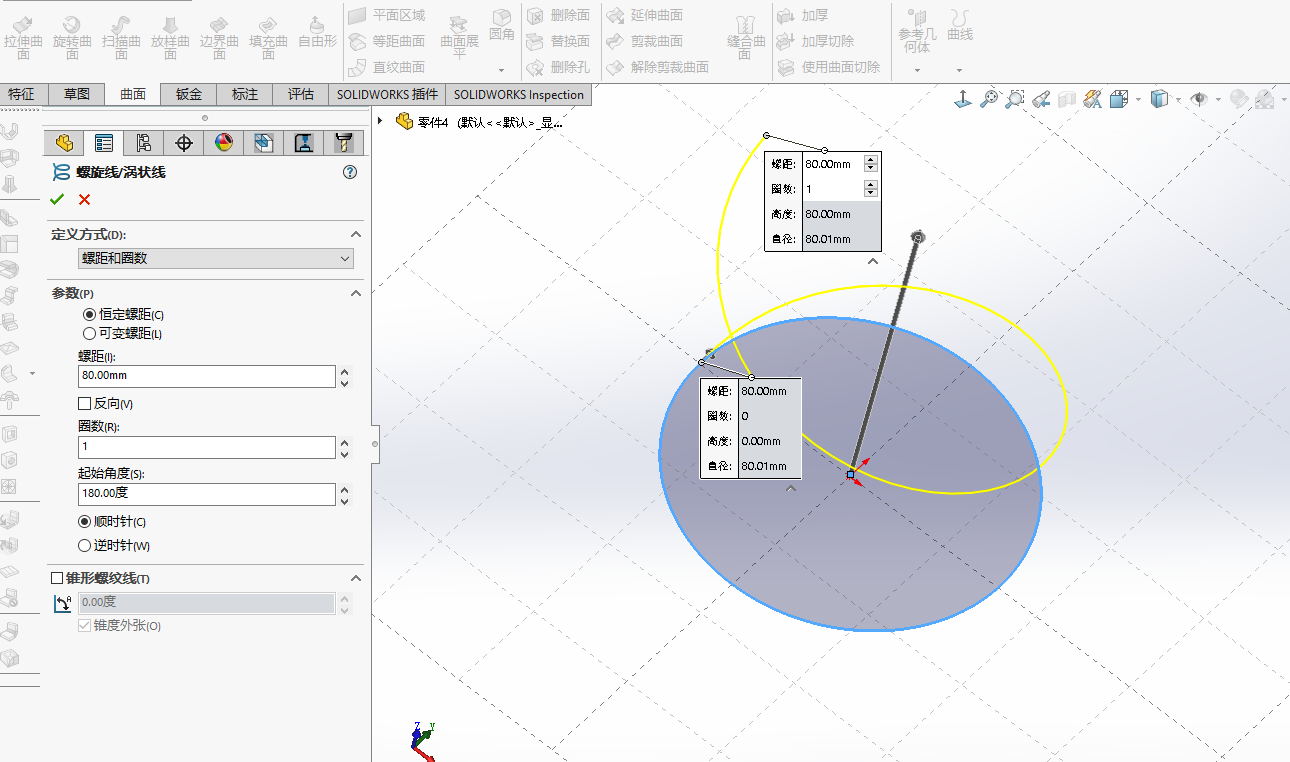Click the Revolved Surface (旋转曲面) tool

pos(72,36)
